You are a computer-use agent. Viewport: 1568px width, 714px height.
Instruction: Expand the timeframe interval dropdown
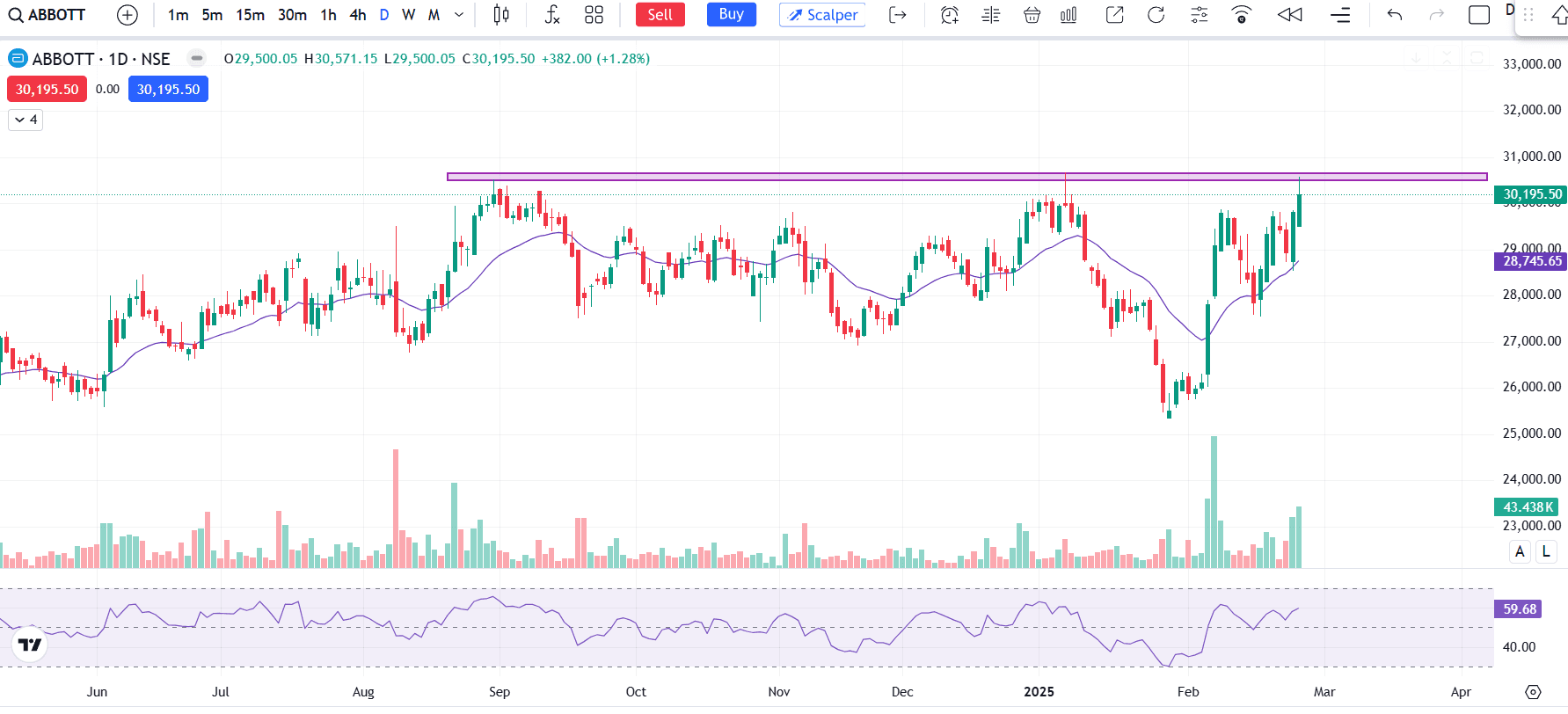point(459,15)
